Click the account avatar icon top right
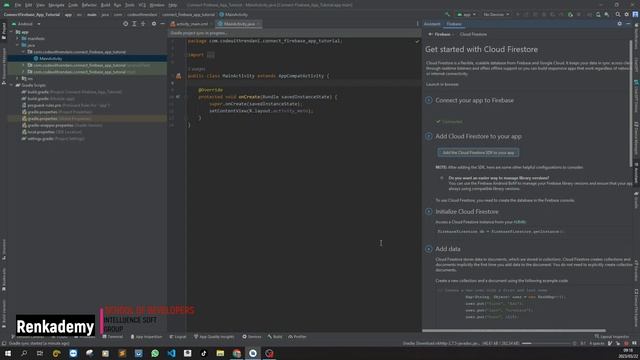This screenshot has width=640, height=360. (635, 14)
